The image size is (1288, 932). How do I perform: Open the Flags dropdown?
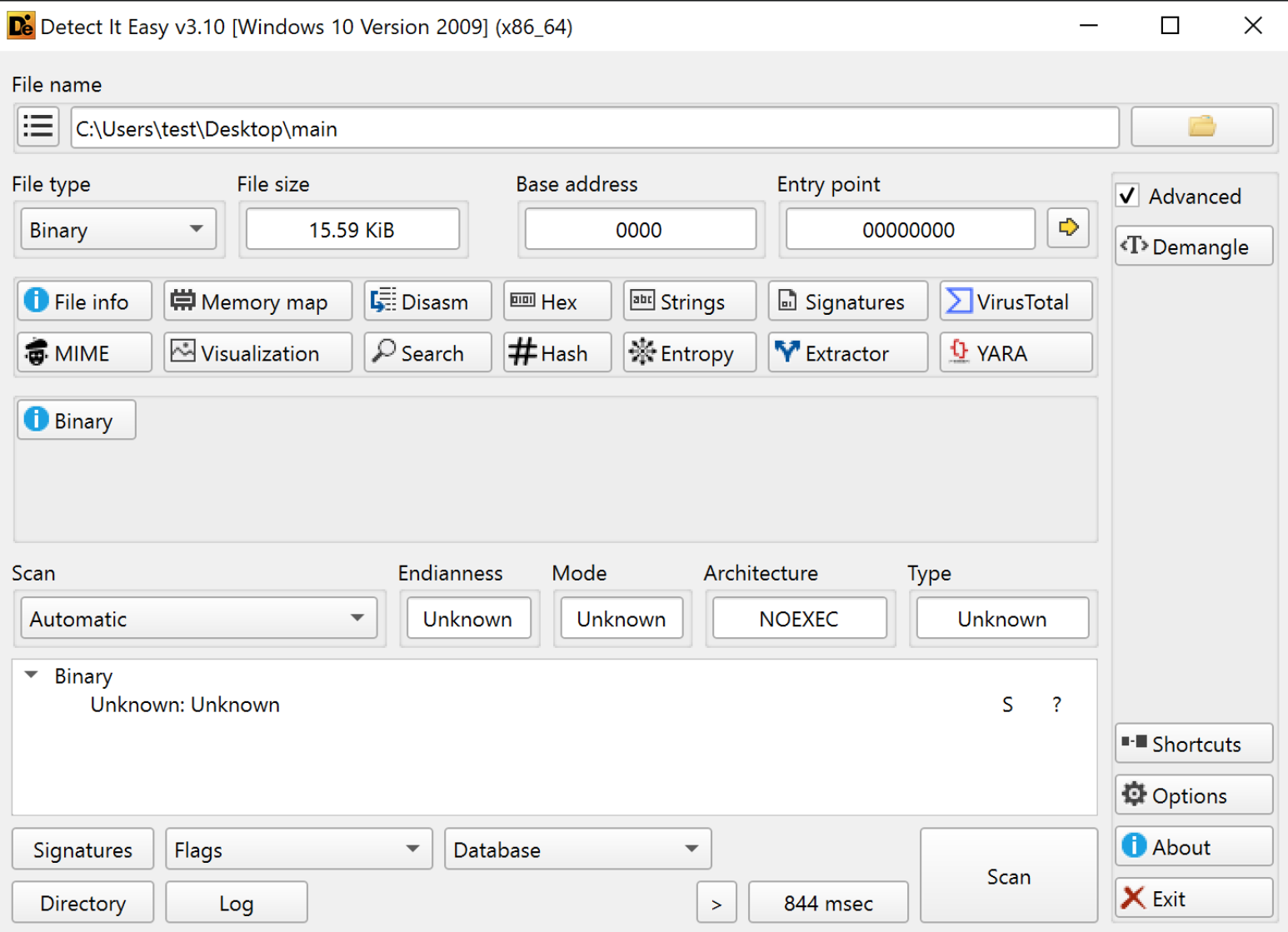pyautogui.click(x=297, y=850)
